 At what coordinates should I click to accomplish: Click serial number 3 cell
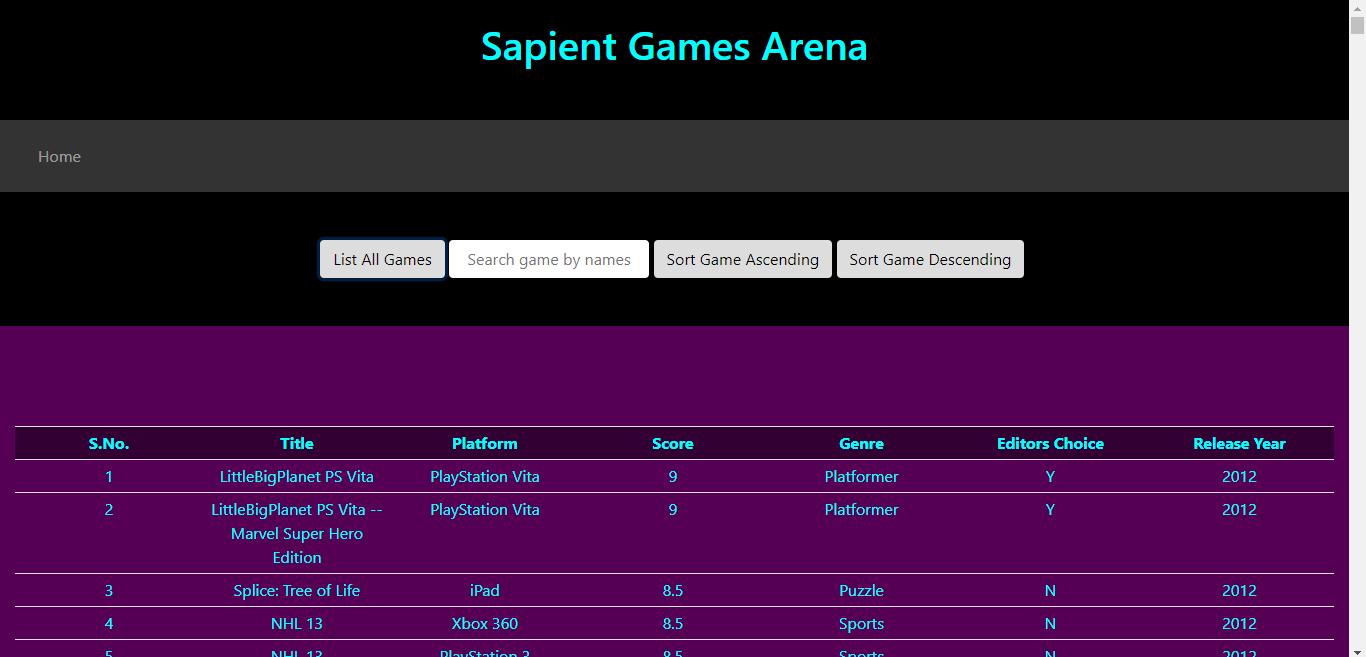tap(109, 590)
